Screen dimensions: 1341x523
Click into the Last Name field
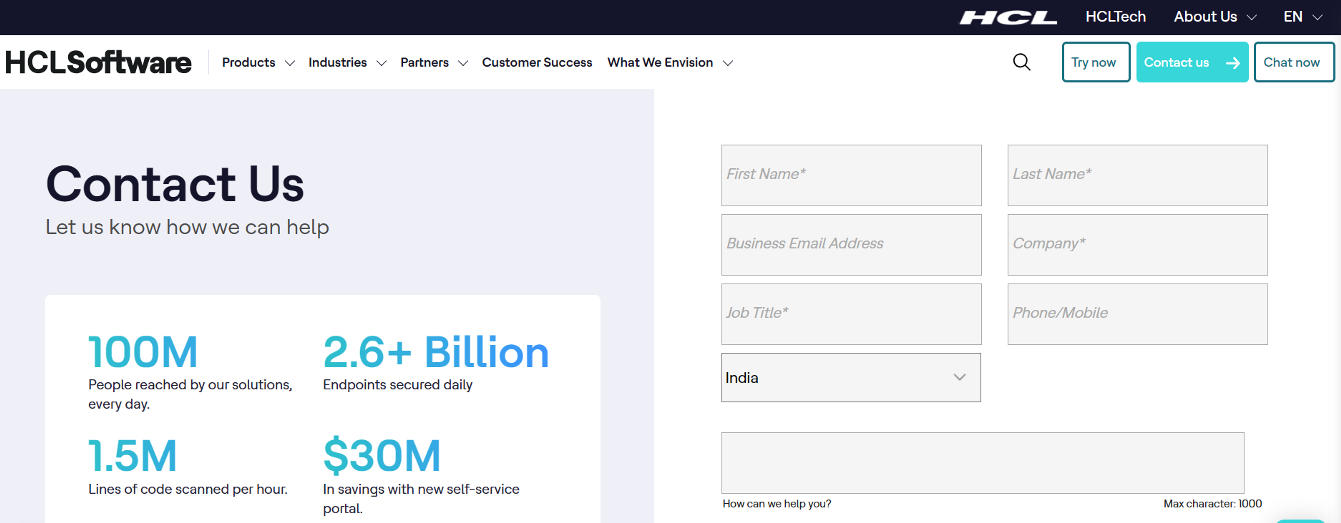[x=1137, y=175]
